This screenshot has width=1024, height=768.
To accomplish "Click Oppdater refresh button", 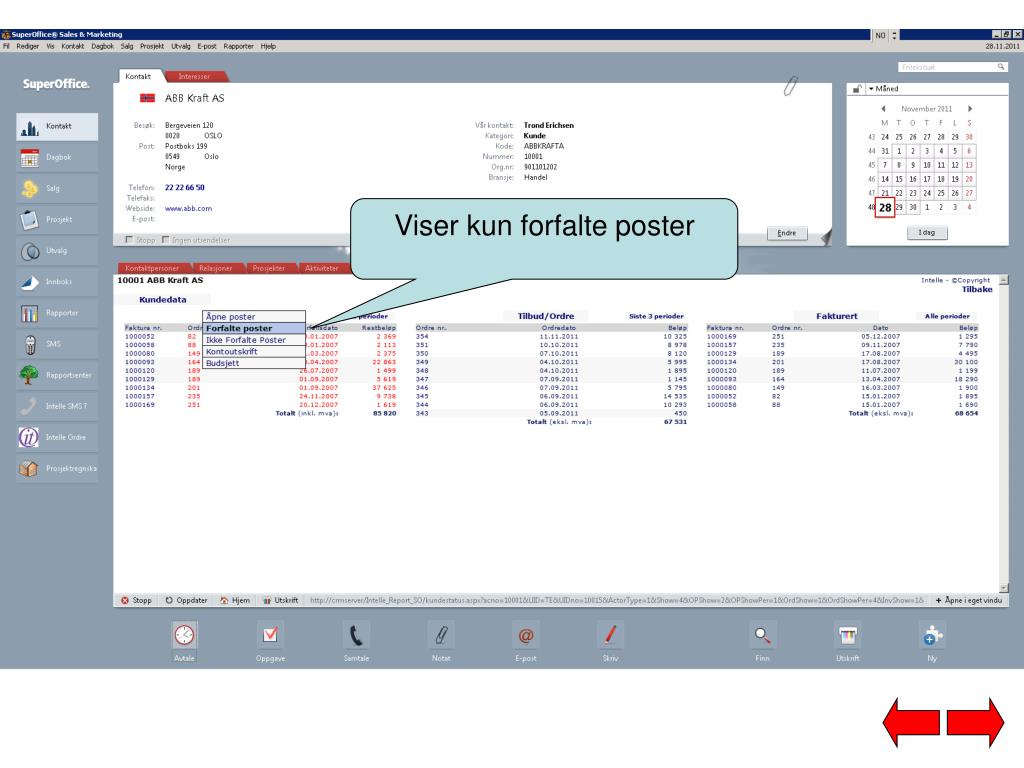I will pyautogui.click(x=186, y=600).
